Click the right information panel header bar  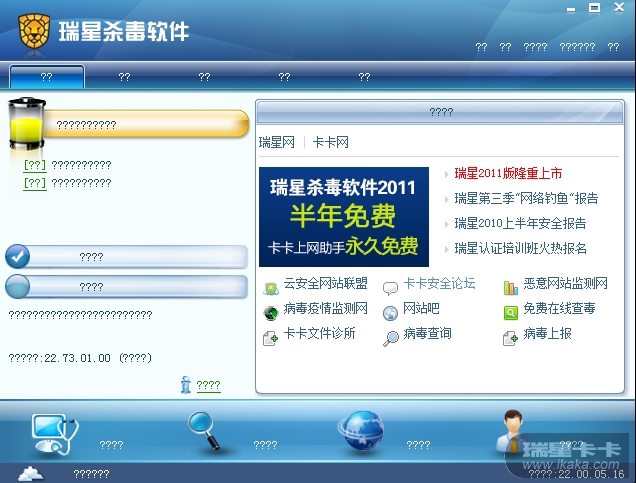(x=440, y=112)
